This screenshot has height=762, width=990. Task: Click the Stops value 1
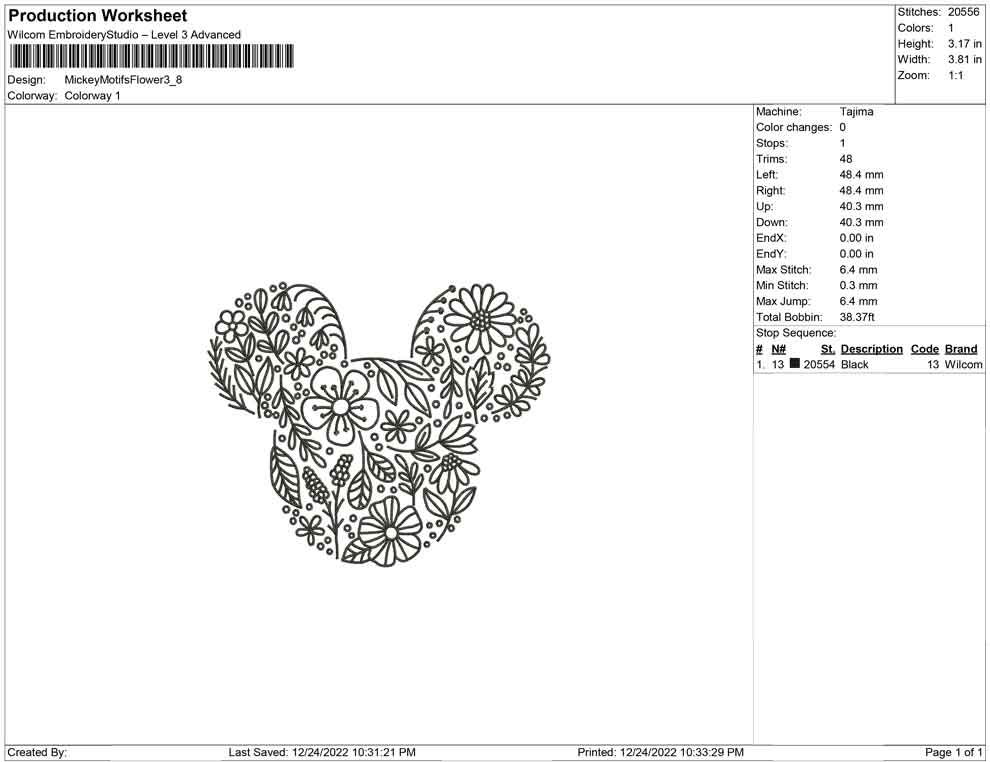coord(842,143)
